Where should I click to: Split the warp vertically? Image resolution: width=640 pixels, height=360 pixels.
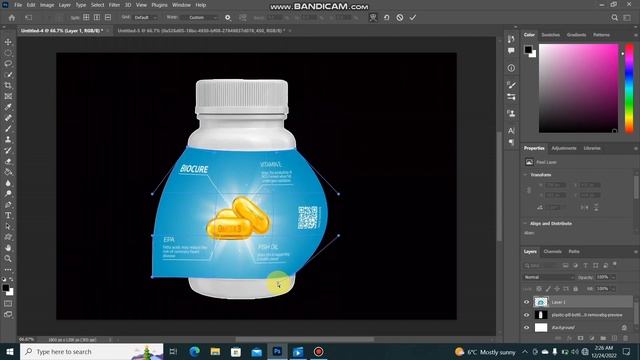pyautogui.click(x=97, y=18)
